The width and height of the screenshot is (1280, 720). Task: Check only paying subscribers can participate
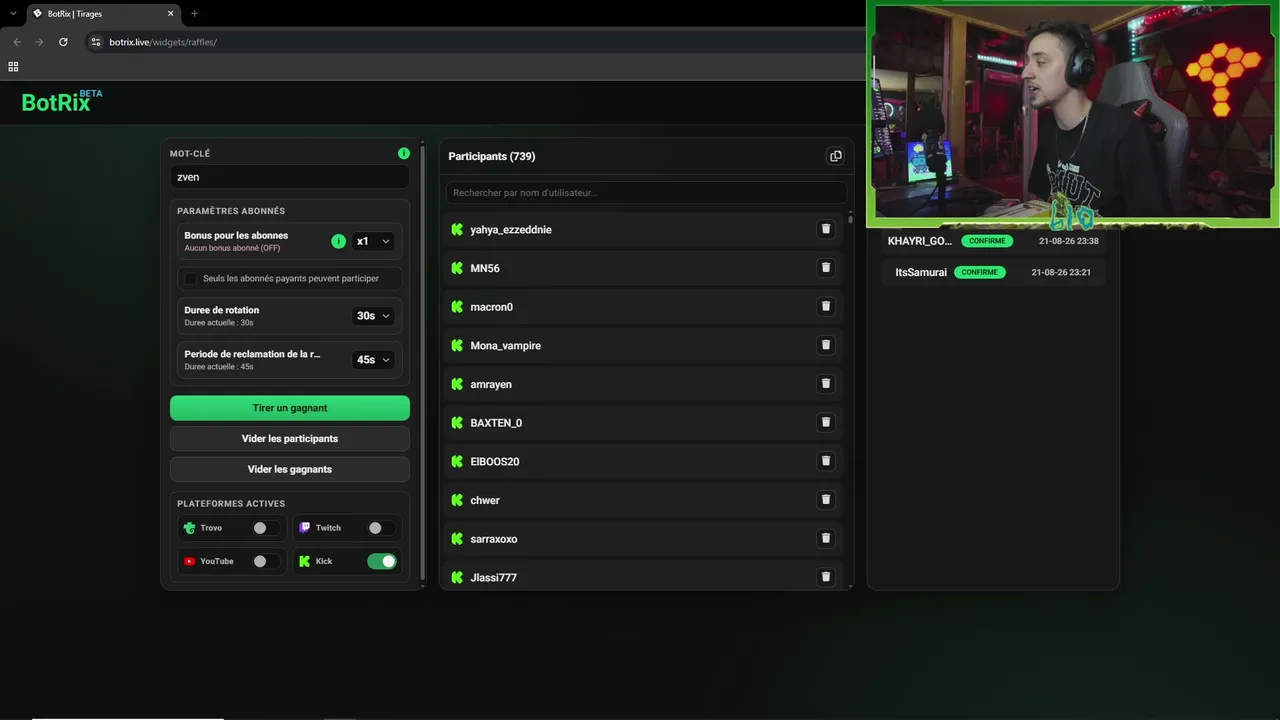point(191,278)
